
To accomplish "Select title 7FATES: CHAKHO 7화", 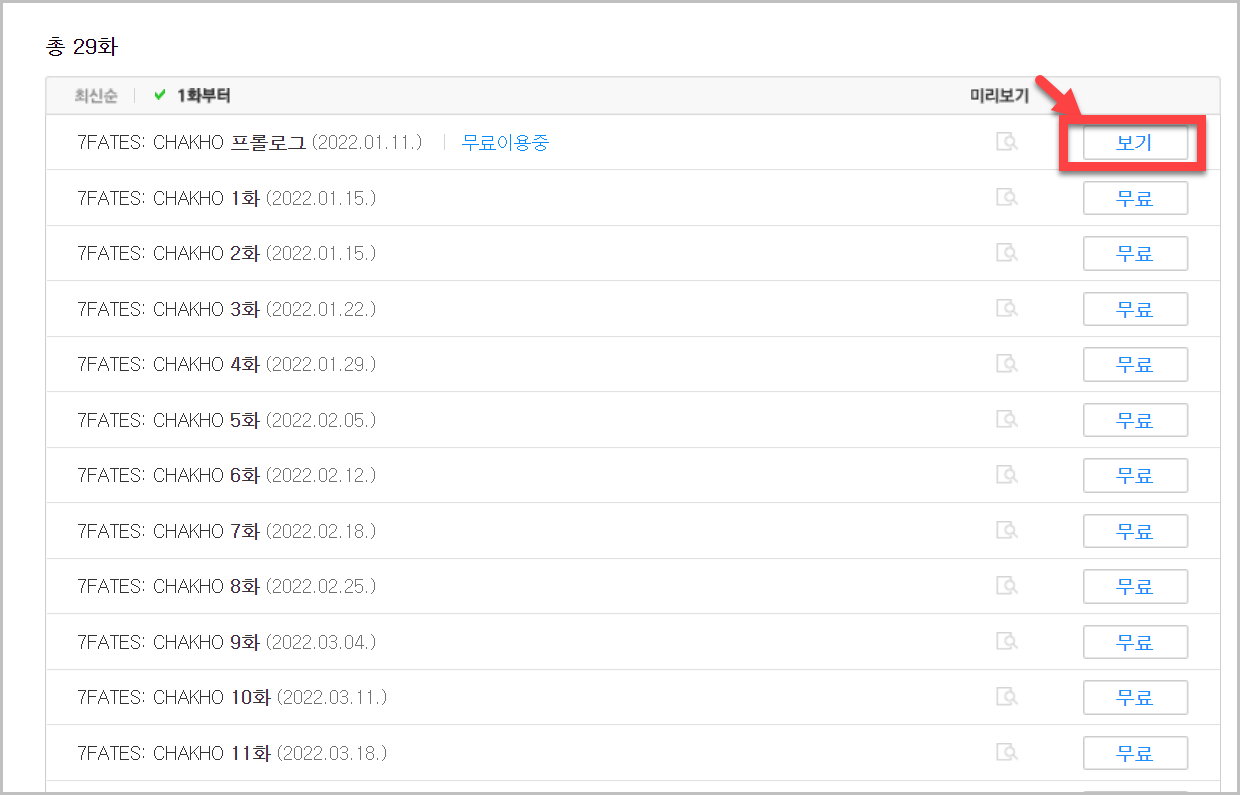I will 168,531.
